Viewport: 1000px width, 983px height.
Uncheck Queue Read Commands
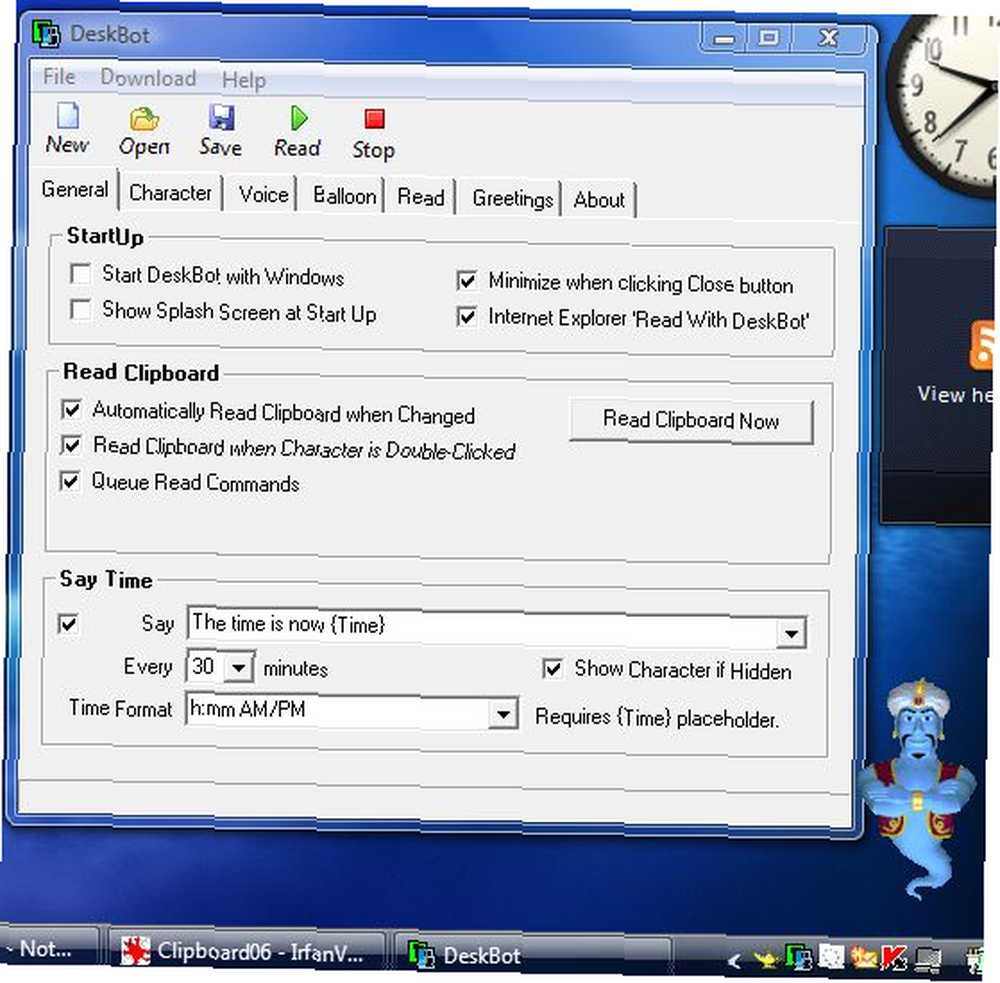coord(70,480)
